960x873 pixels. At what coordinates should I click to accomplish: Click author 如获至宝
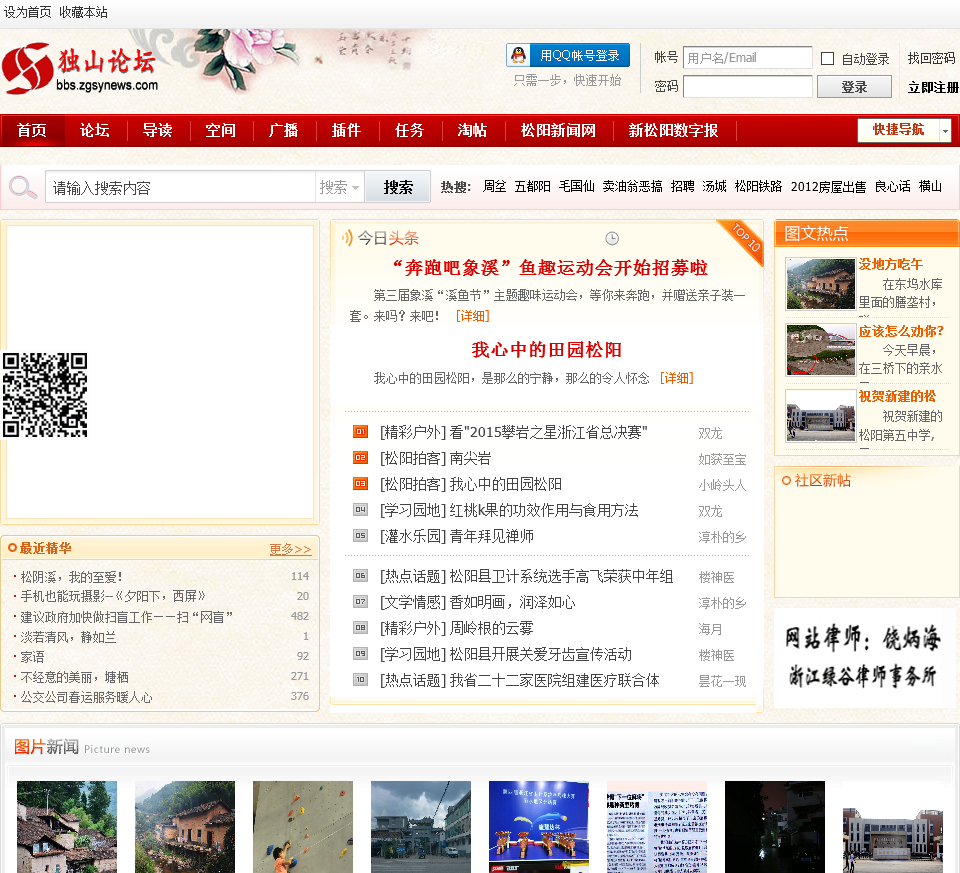722,459
